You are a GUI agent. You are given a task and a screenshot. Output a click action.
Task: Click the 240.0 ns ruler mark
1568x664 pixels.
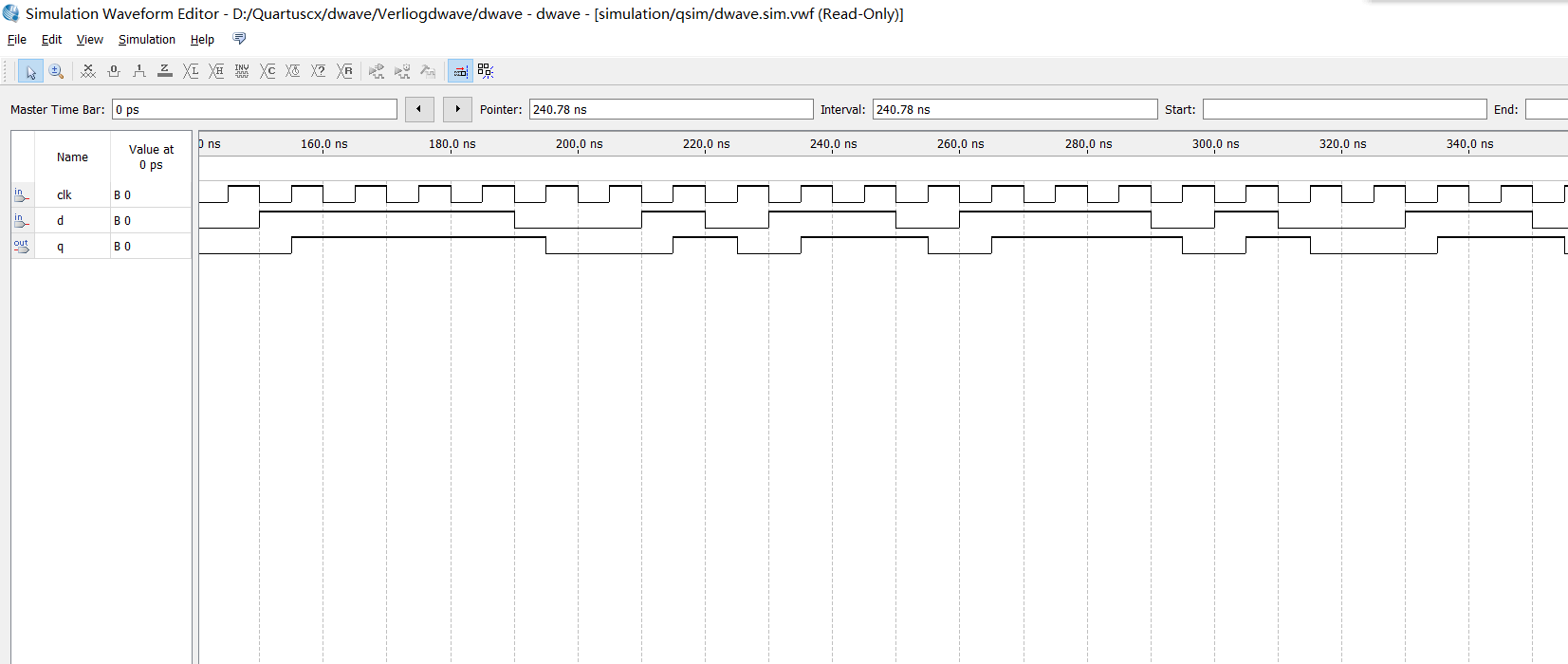pyautogui.click(x=833, y=144)
